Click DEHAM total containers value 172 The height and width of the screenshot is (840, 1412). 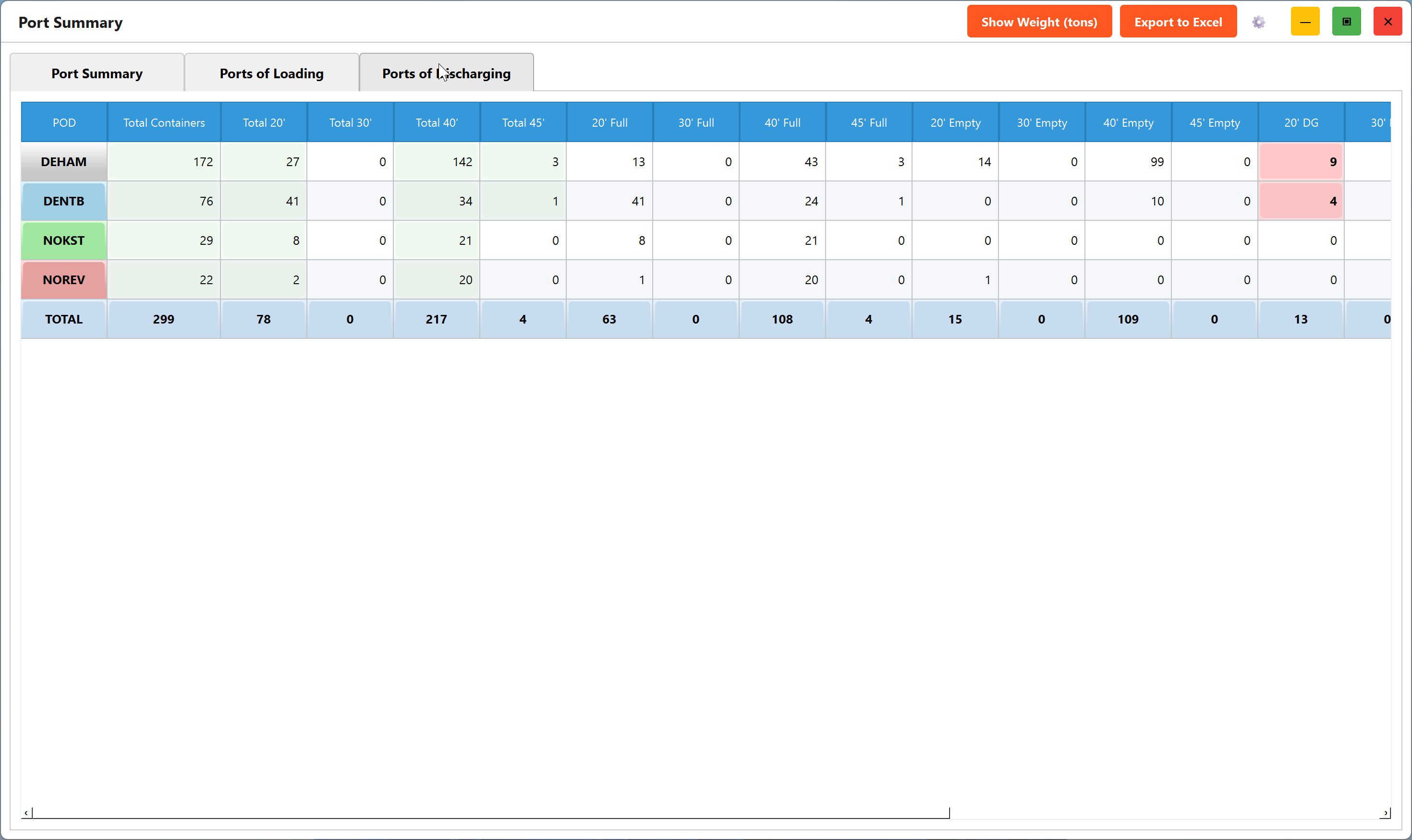coord(164,161)
